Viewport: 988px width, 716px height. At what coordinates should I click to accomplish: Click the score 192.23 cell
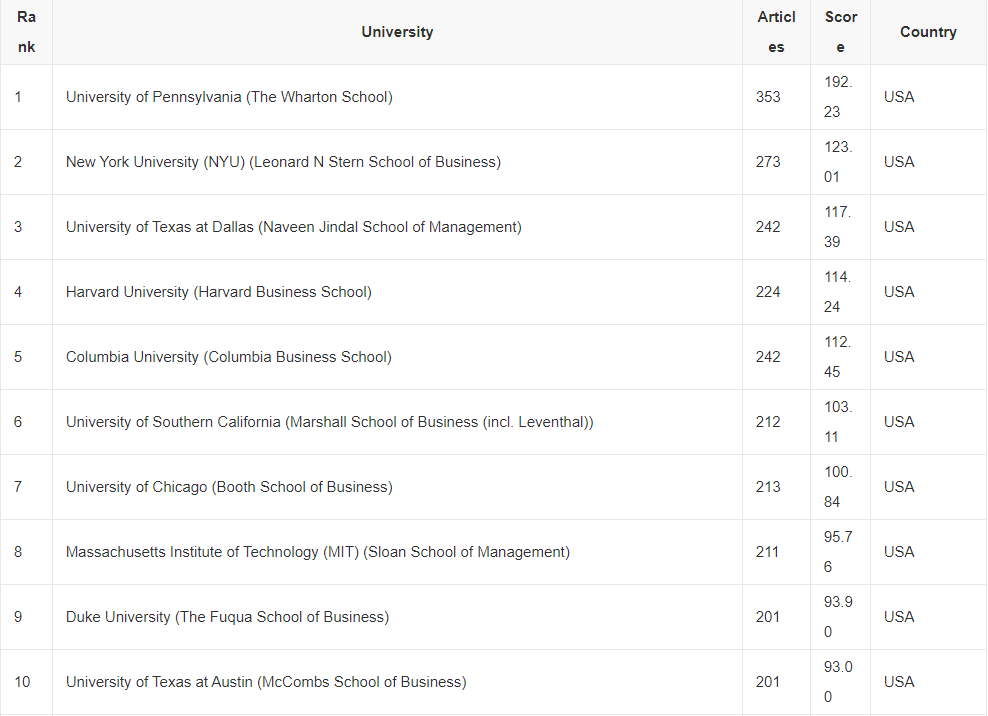pos(838,97)
